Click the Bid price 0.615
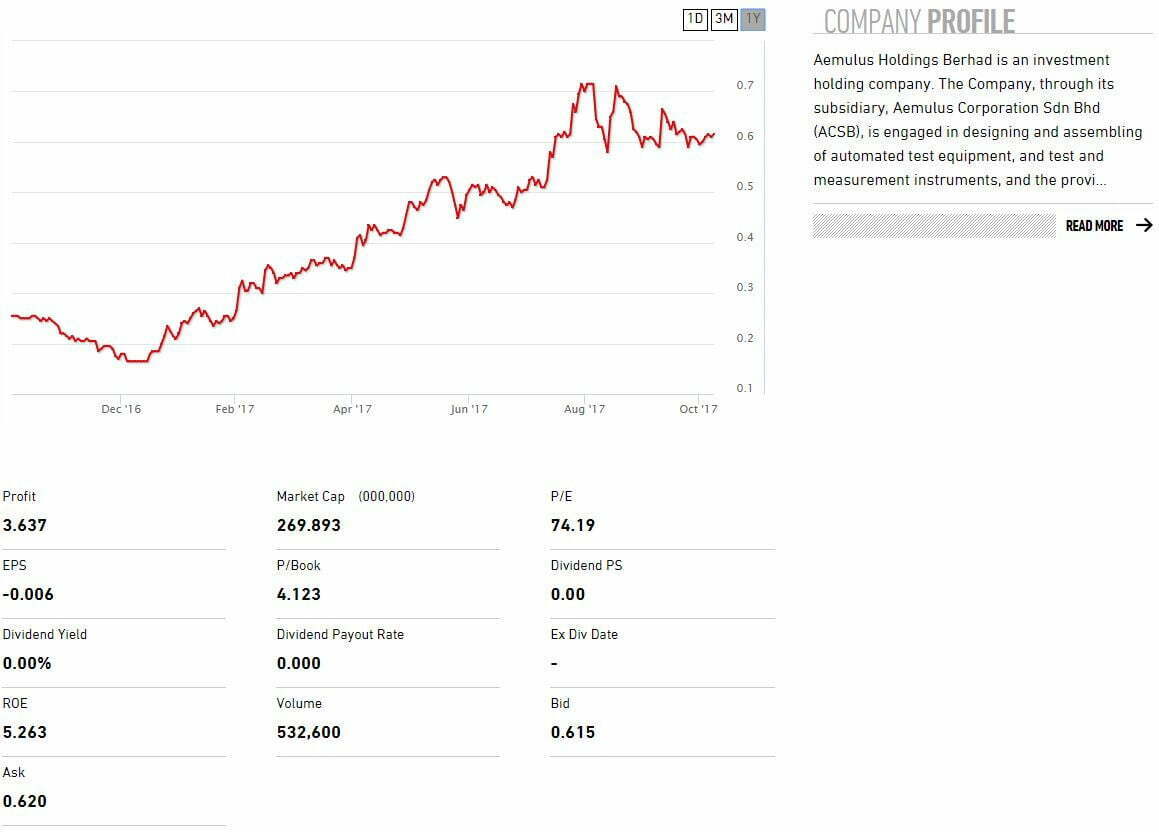Image resolution: width=1159 pixels, height=832 pixels. 572,732
